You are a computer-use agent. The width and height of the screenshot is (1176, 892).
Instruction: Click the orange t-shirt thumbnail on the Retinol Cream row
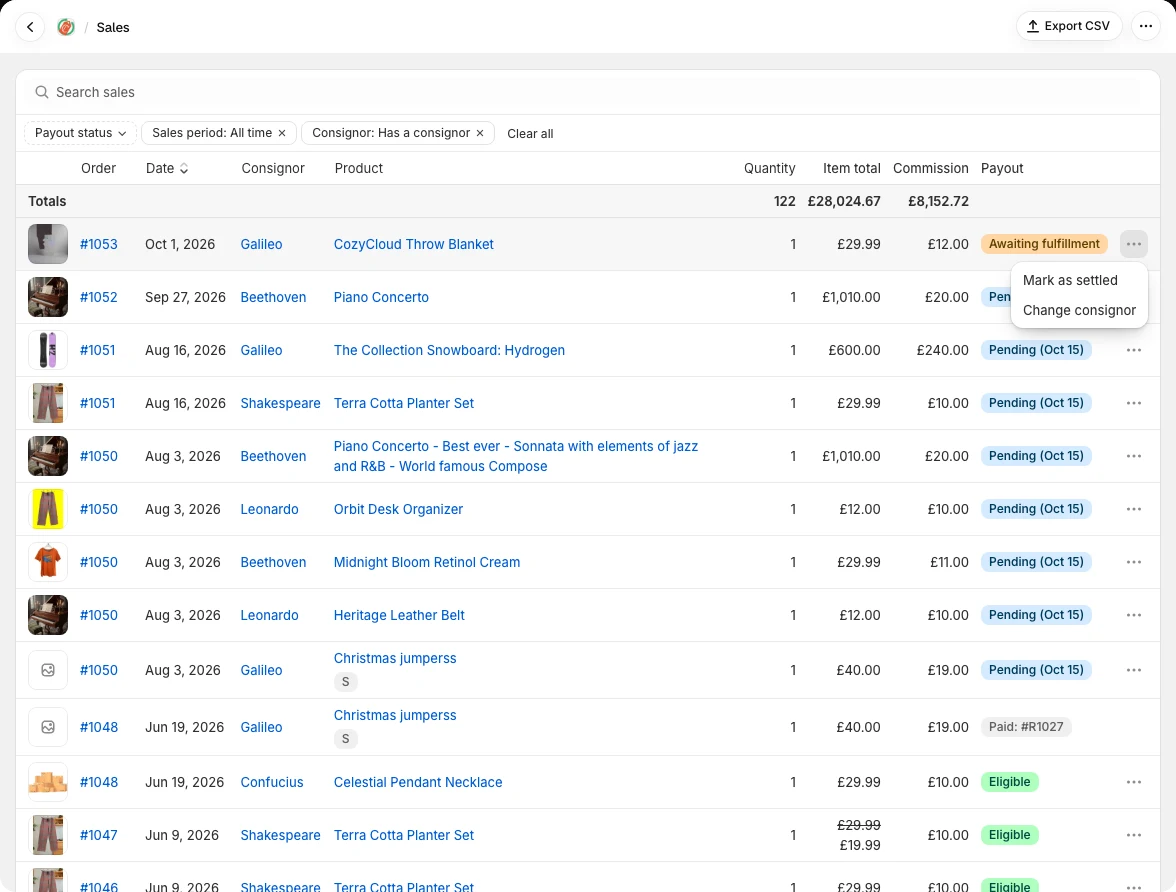(48, 562)
